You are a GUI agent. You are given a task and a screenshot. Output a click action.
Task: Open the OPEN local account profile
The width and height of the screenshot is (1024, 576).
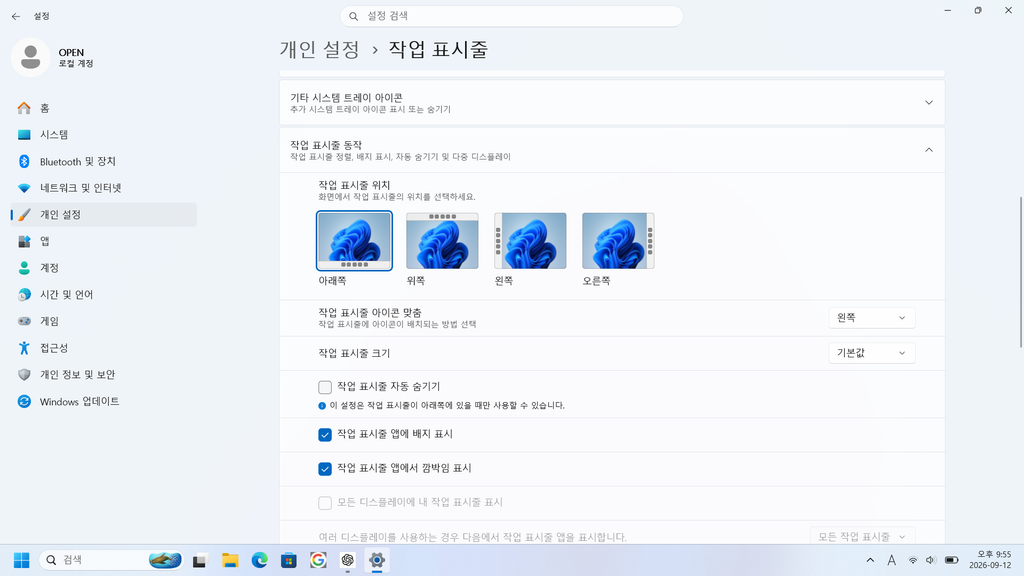click(55, 57)
